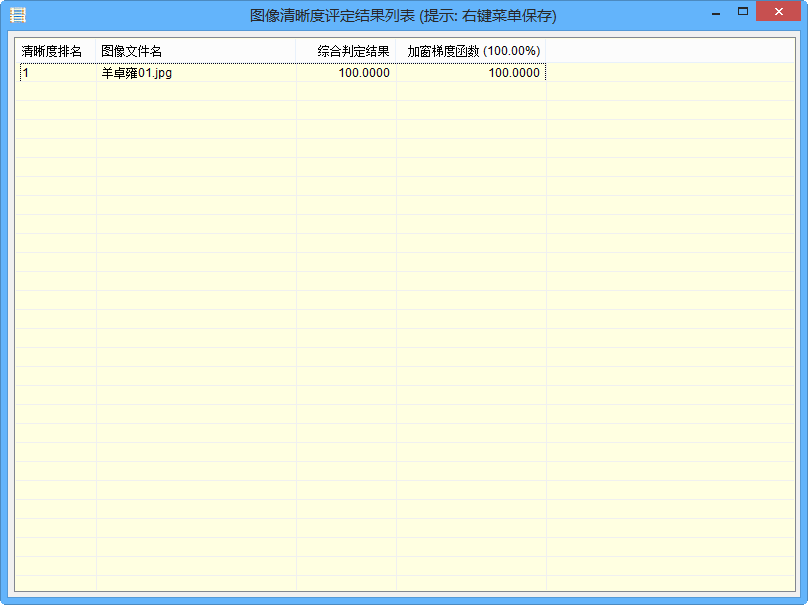The image size is (808, 605).
Task: Select file name 羊卓雍01.jpg
Action: pyautogui.click(x=137, y=73)
